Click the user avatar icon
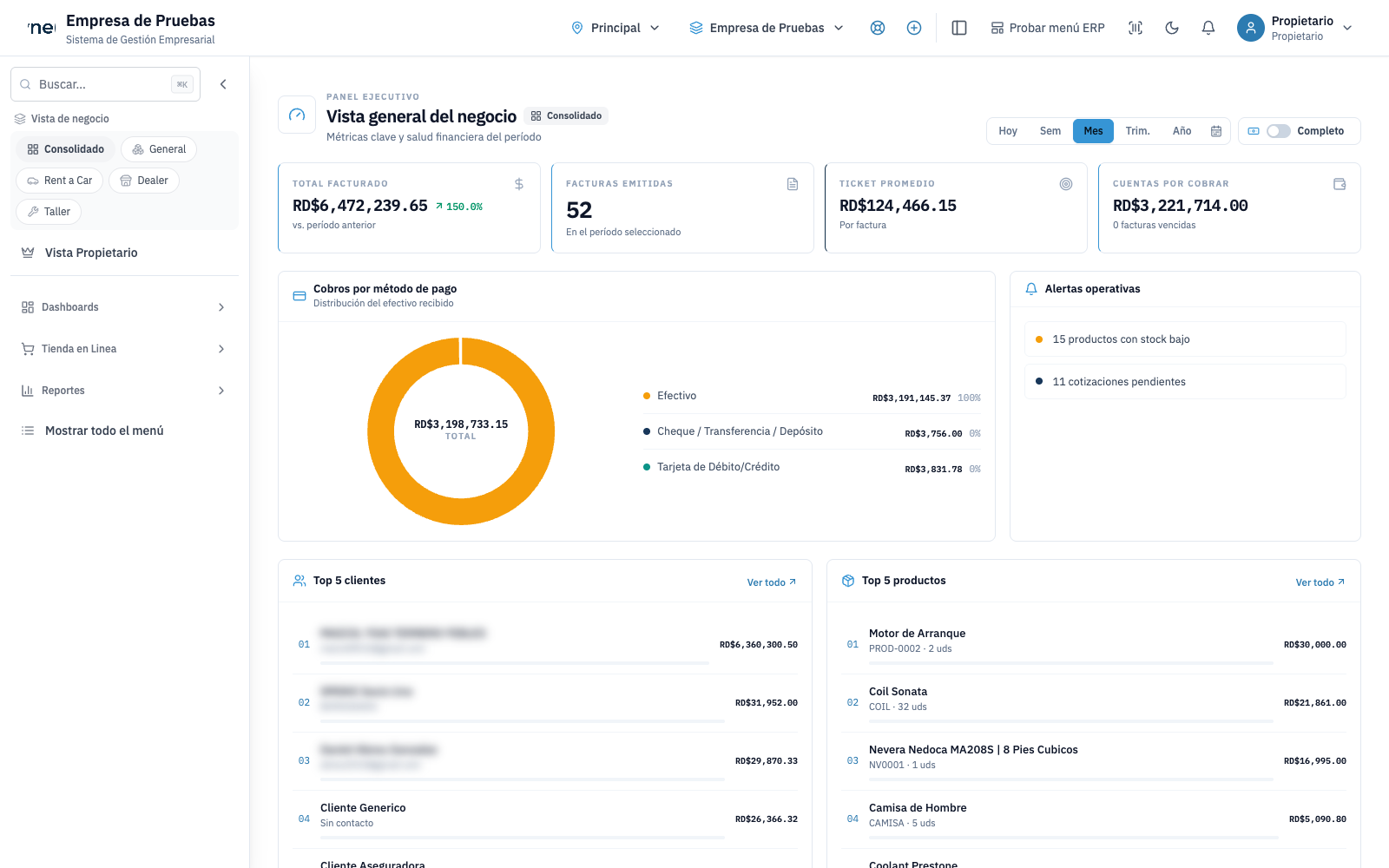The height and width of the screenshot is (868, 1389). (x=1250, y=28)
